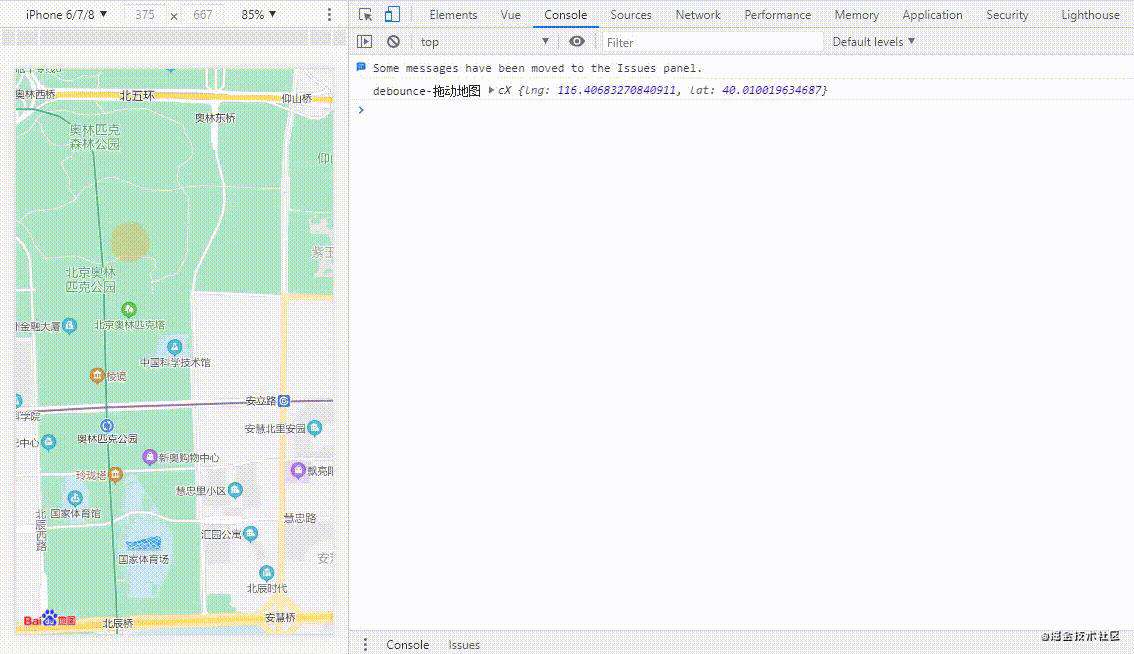Select the Console tab in the top bar
This screenshot has height=654, width=1134.
click(566, 14)
